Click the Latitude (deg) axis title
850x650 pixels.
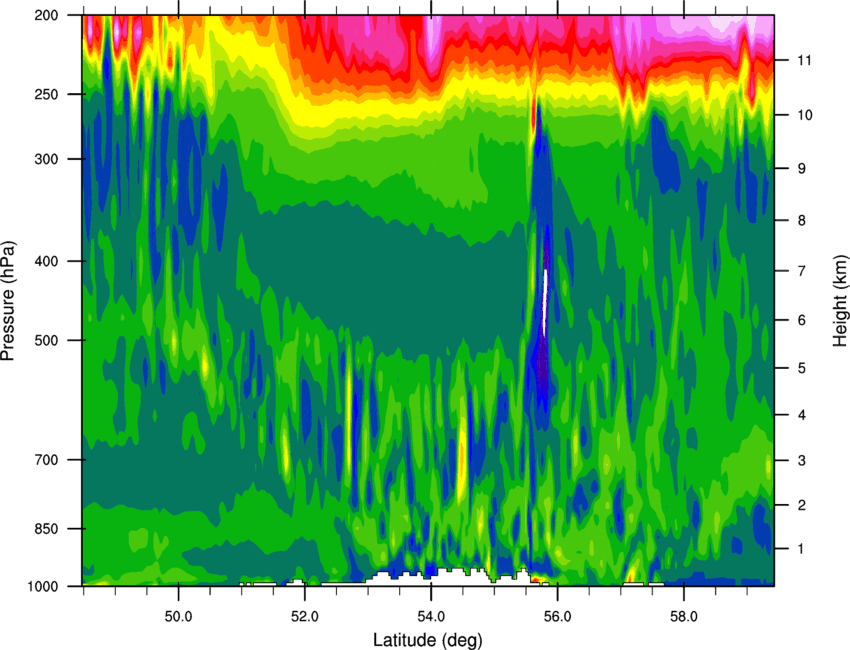coord(428,640)
